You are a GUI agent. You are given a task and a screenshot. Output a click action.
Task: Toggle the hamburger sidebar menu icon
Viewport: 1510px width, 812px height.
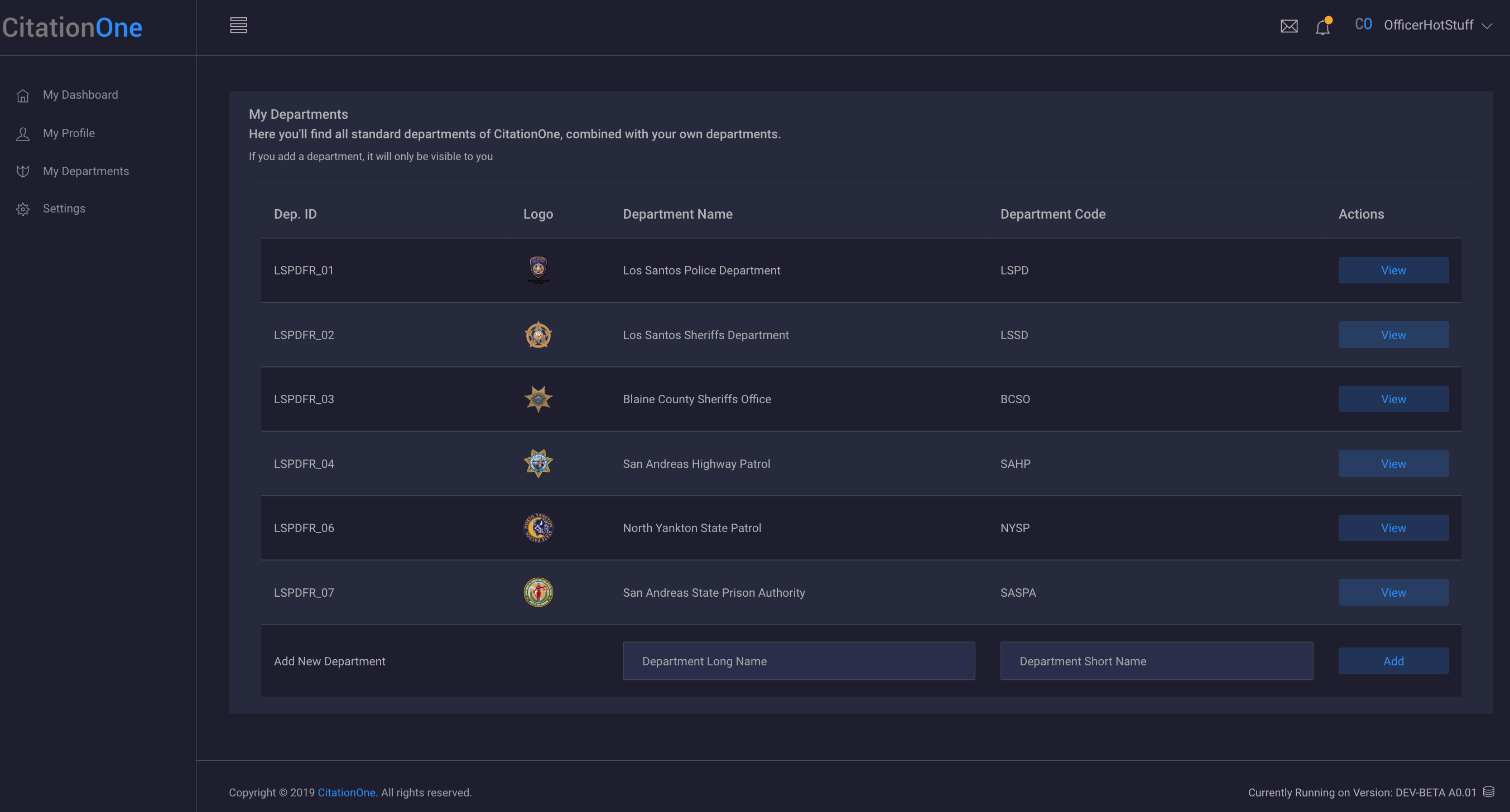click(238, 25)
